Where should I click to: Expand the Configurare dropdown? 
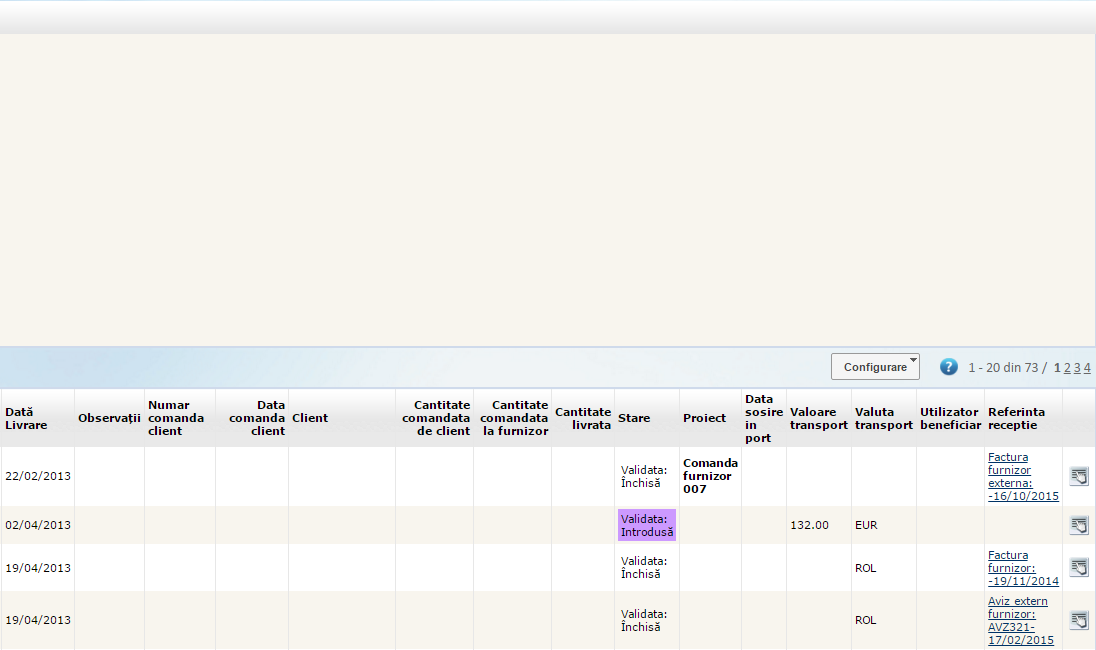(875, 367)
